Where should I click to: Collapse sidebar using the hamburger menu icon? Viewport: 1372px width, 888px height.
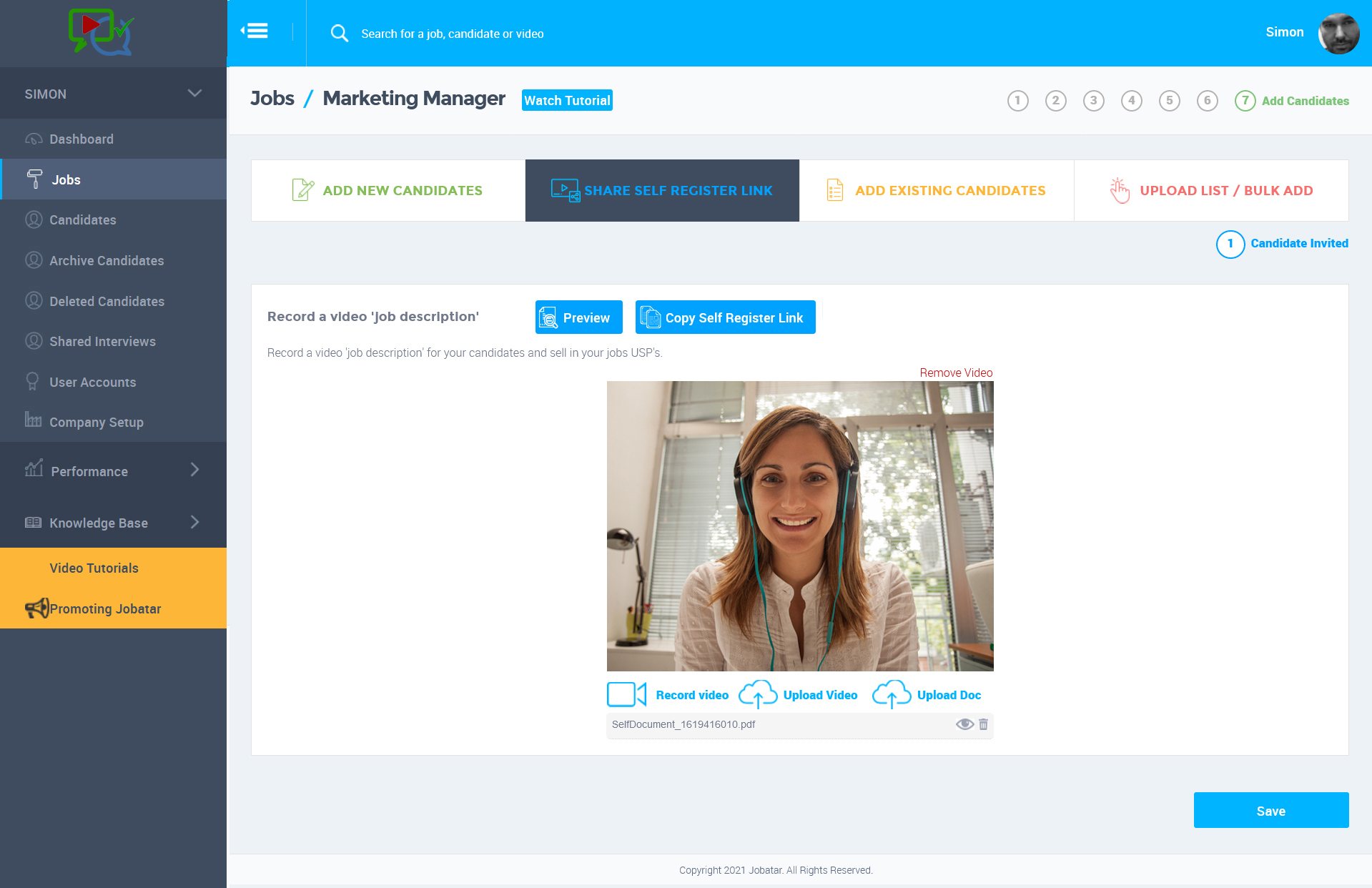pyautogui.click(x=255, y=31)
